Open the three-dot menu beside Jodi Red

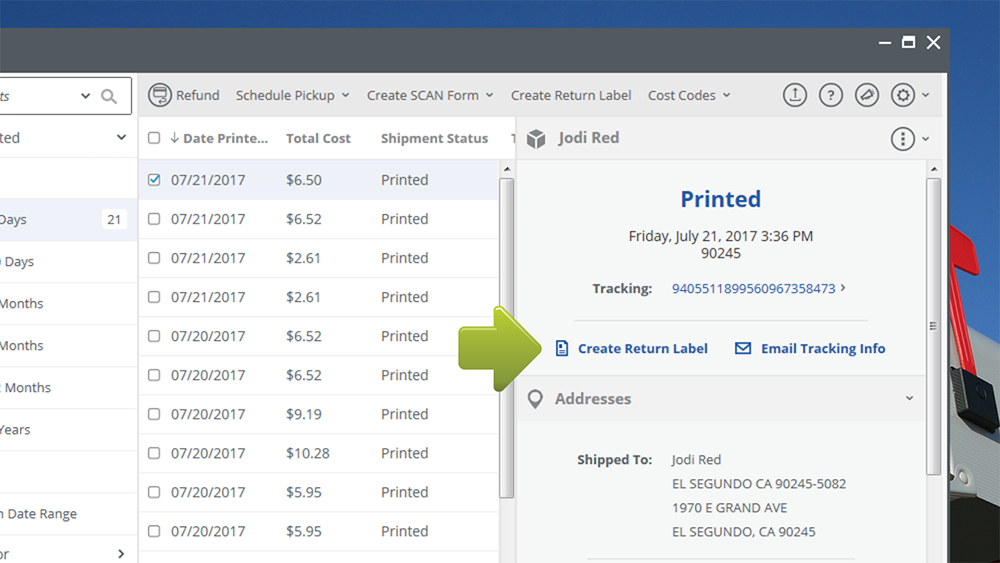click(903, 139)
